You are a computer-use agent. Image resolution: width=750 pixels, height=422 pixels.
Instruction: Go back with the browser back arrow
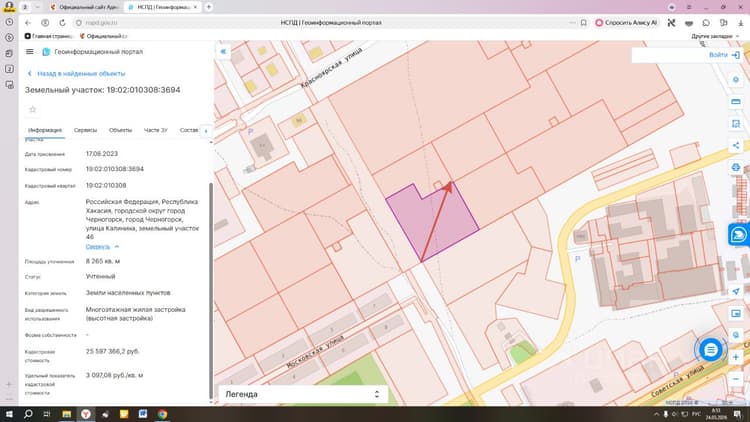click(x=28, y=22)
